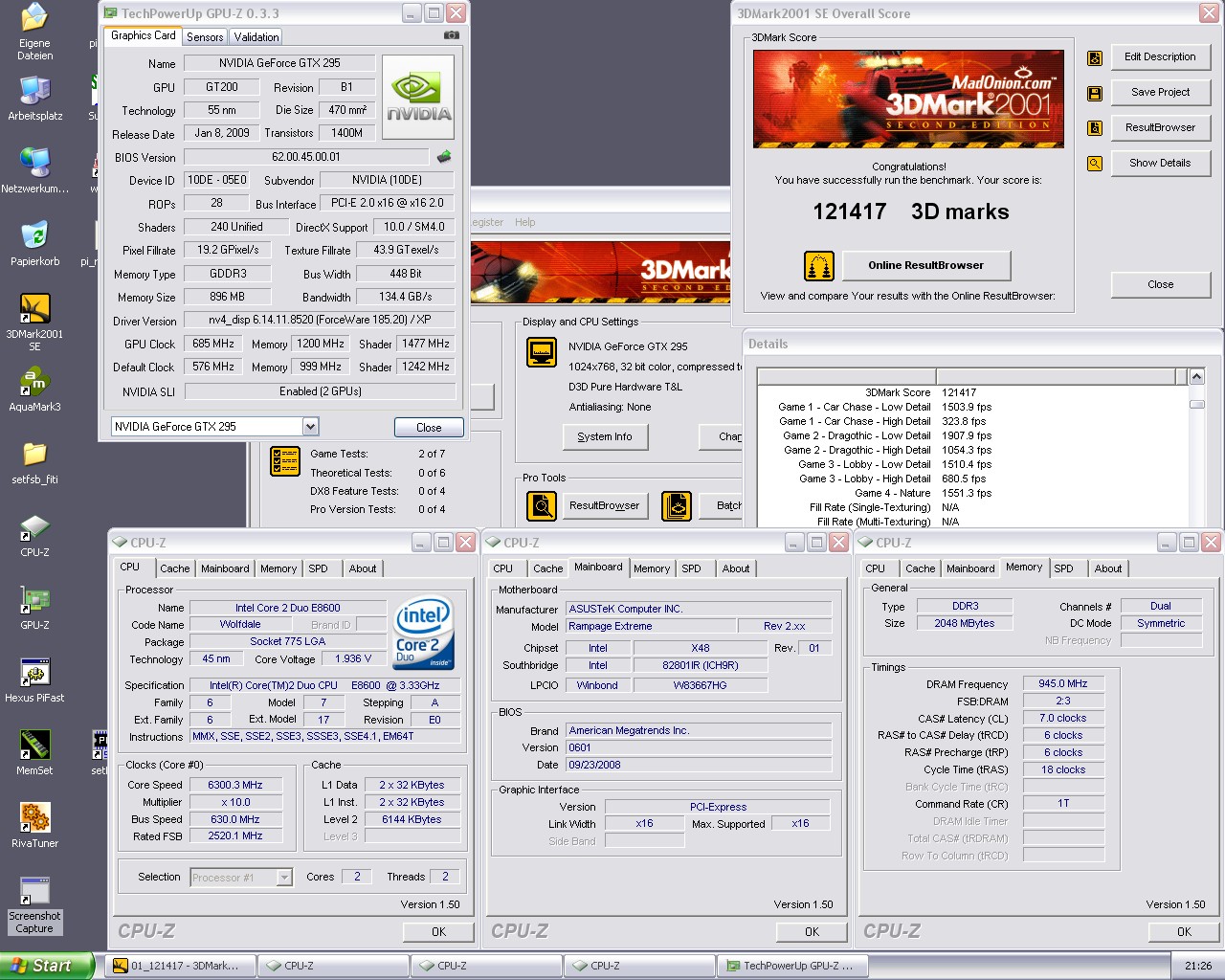Click the GPU Clock value 685 MHz
The height and width of the screenshot is (980, 1225).
(x=213, y=345)
